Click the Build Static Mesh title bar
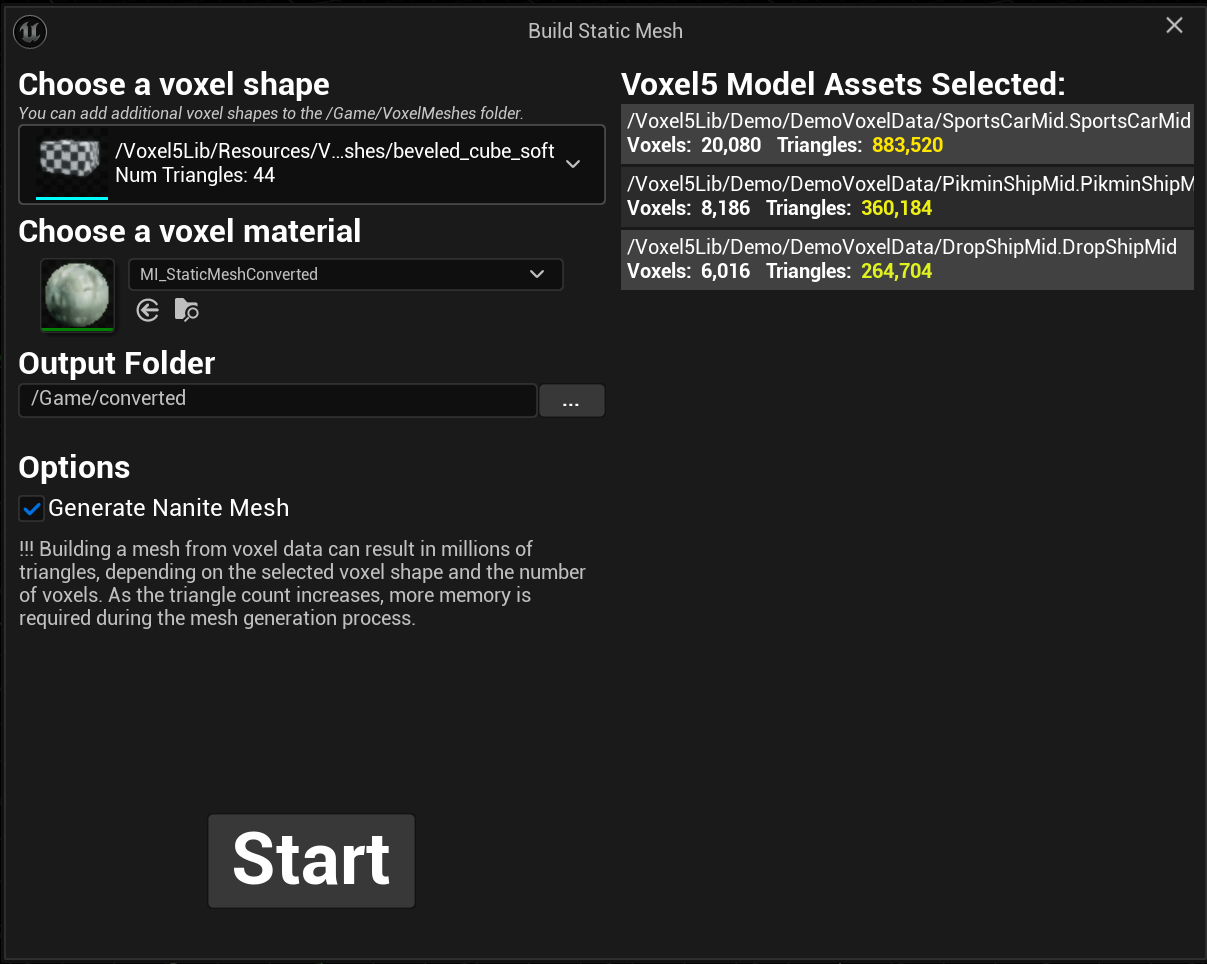The image size is (1207, 964). coord(605,31)
